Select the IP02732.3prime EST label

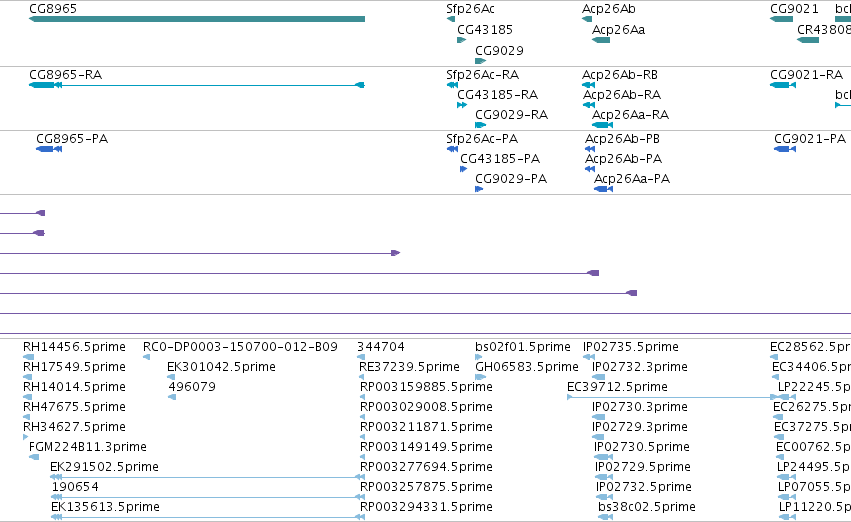tap(640, 367)
